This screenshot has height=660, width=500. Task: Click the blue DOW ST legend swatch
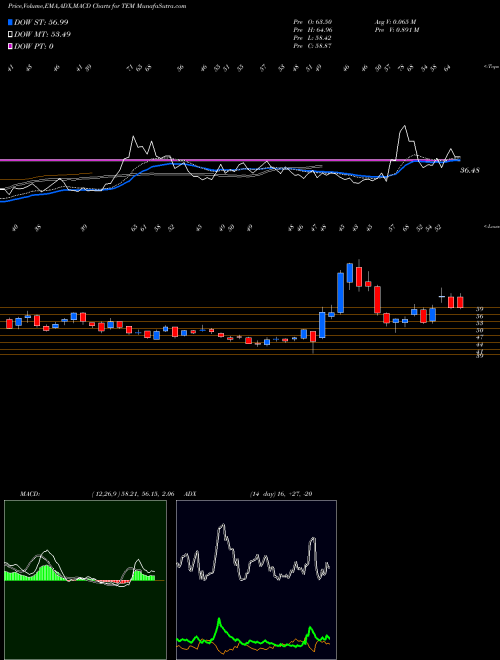pos(11,22)
